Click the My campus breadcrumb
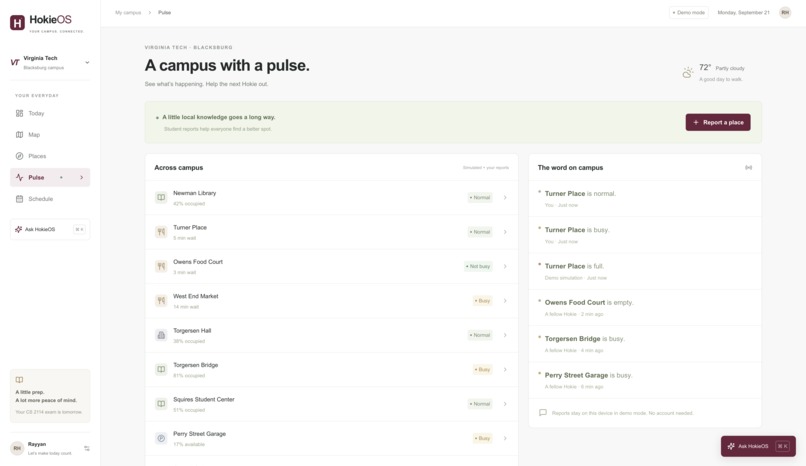 coord(128,12)
